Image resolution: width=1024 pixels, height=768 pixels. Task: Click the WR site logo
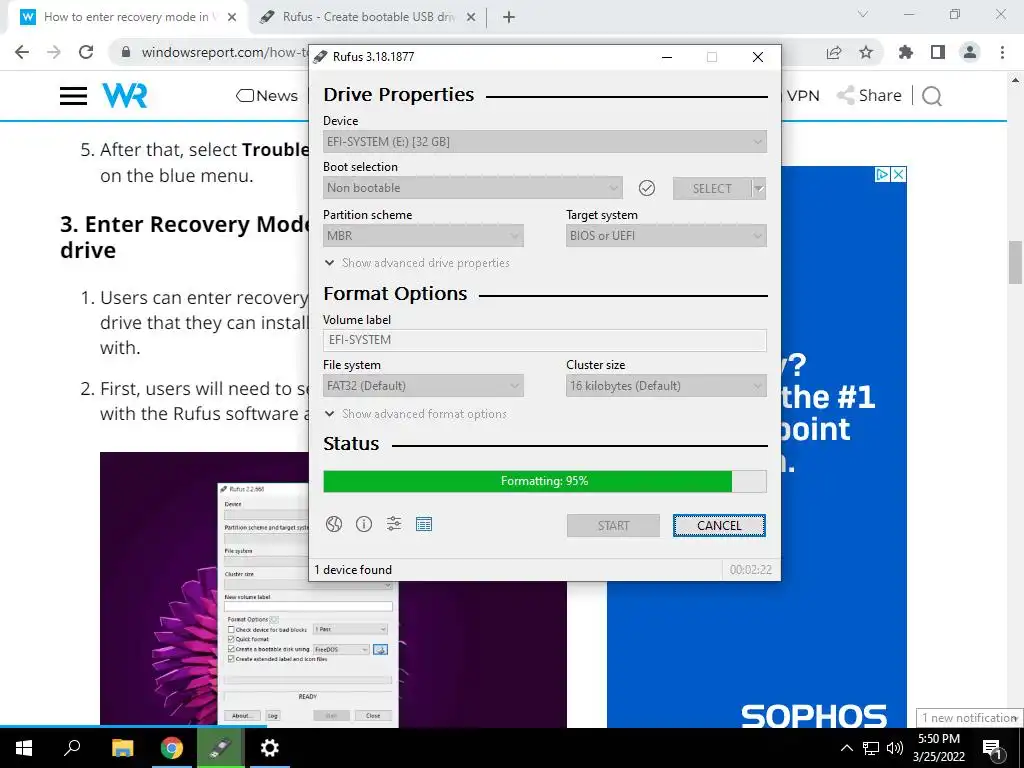125,95
